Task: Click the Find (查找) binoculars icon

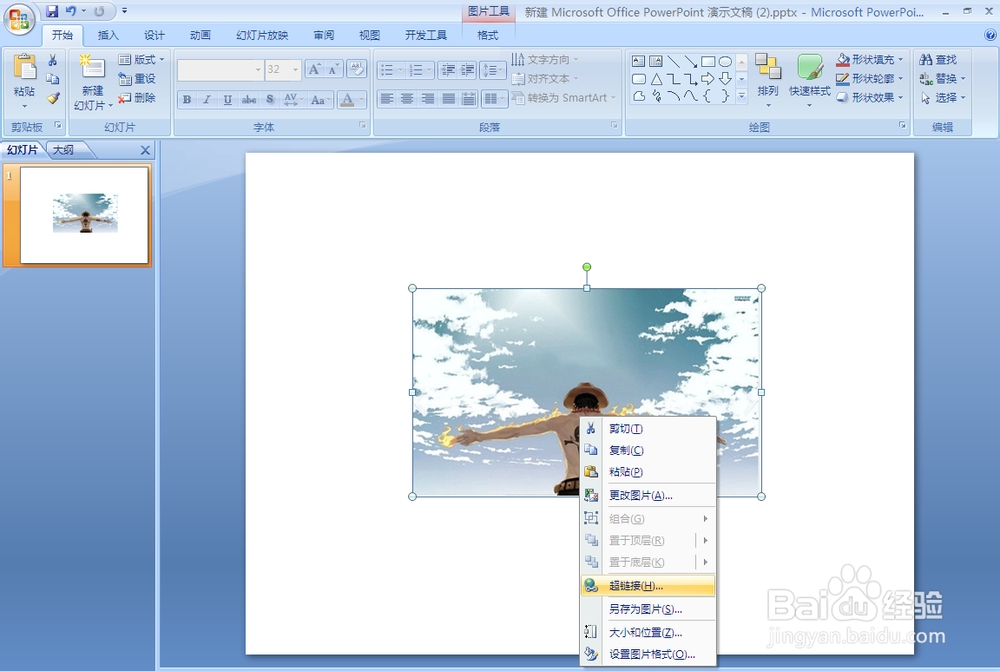Action: tap(926, 60)
